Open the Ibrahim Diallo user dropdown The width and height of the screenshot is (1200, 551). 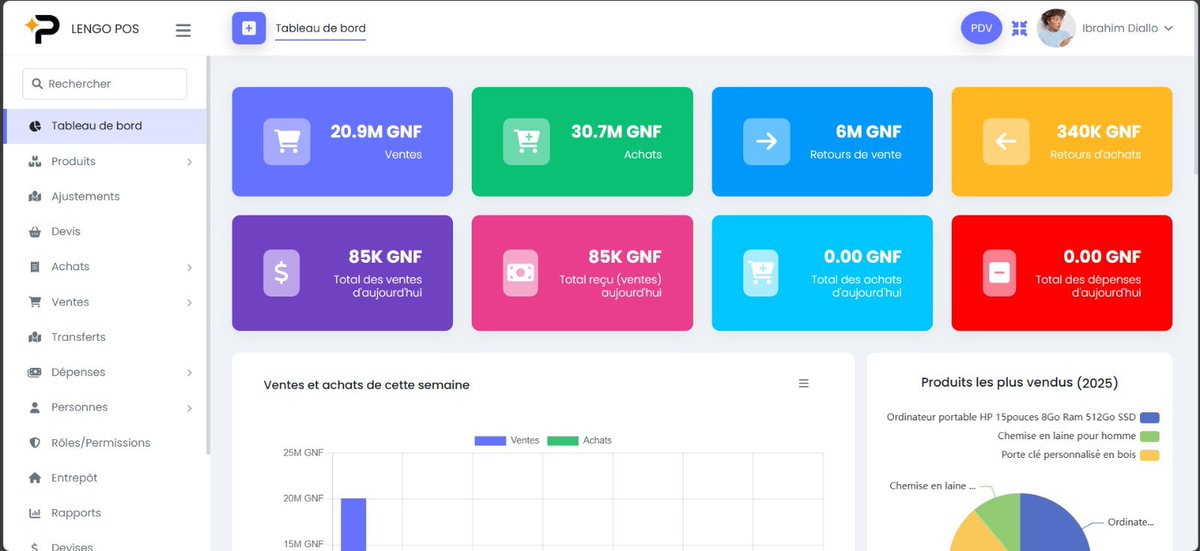(1127, 29)
